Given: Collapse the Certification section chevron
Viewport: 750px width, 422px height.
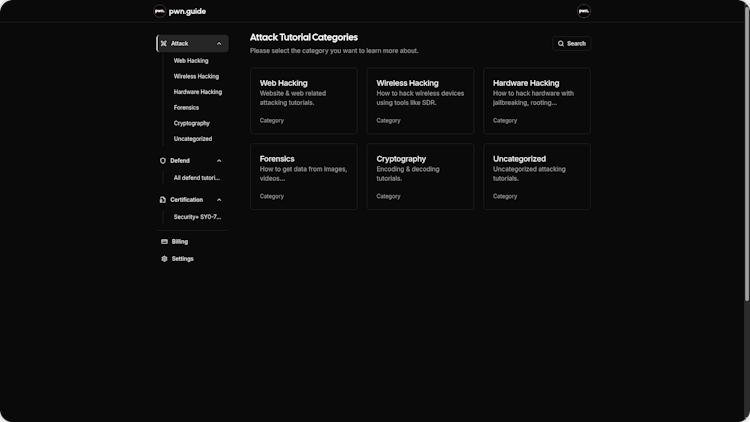Looking at the screenshot, I should (x=219, y=200).
